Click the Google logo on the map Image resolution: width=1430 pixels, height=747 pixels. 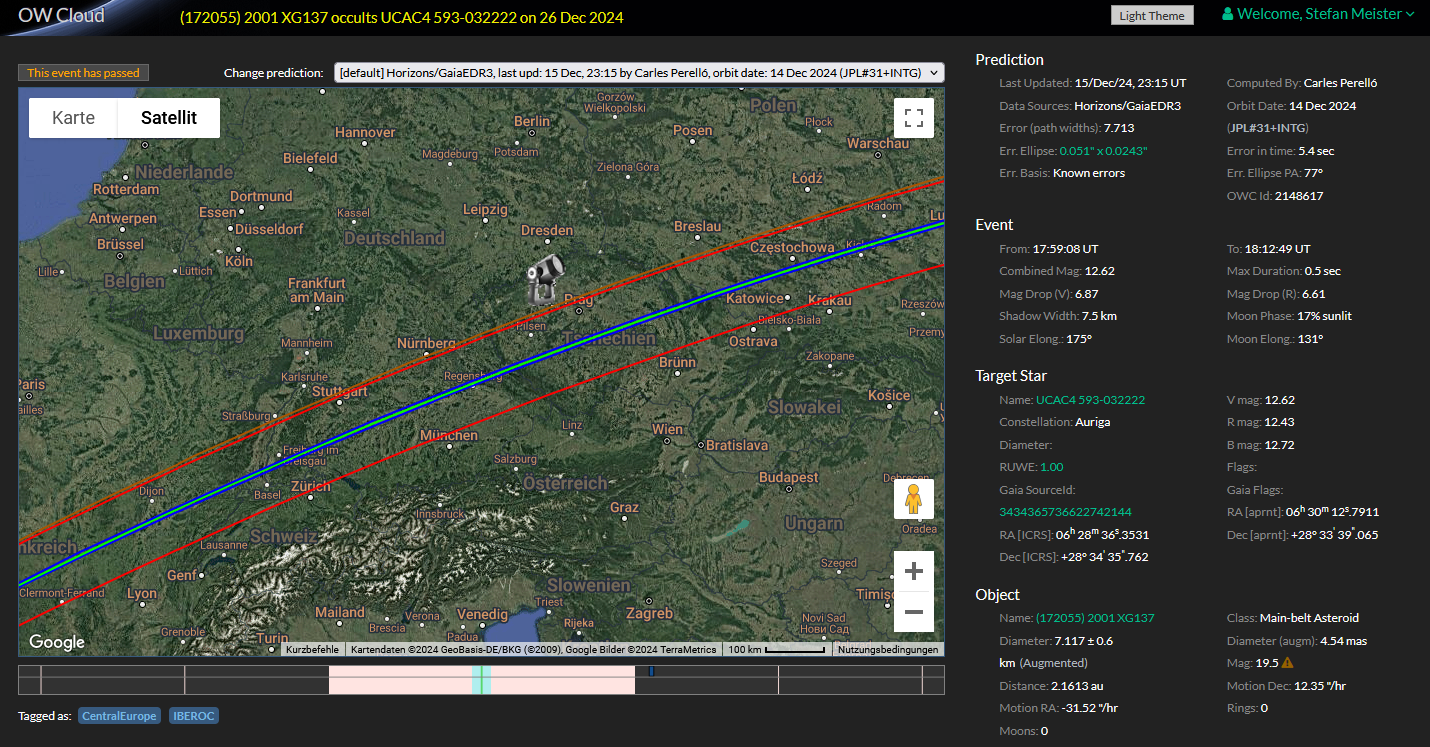(x=56, y=642)
